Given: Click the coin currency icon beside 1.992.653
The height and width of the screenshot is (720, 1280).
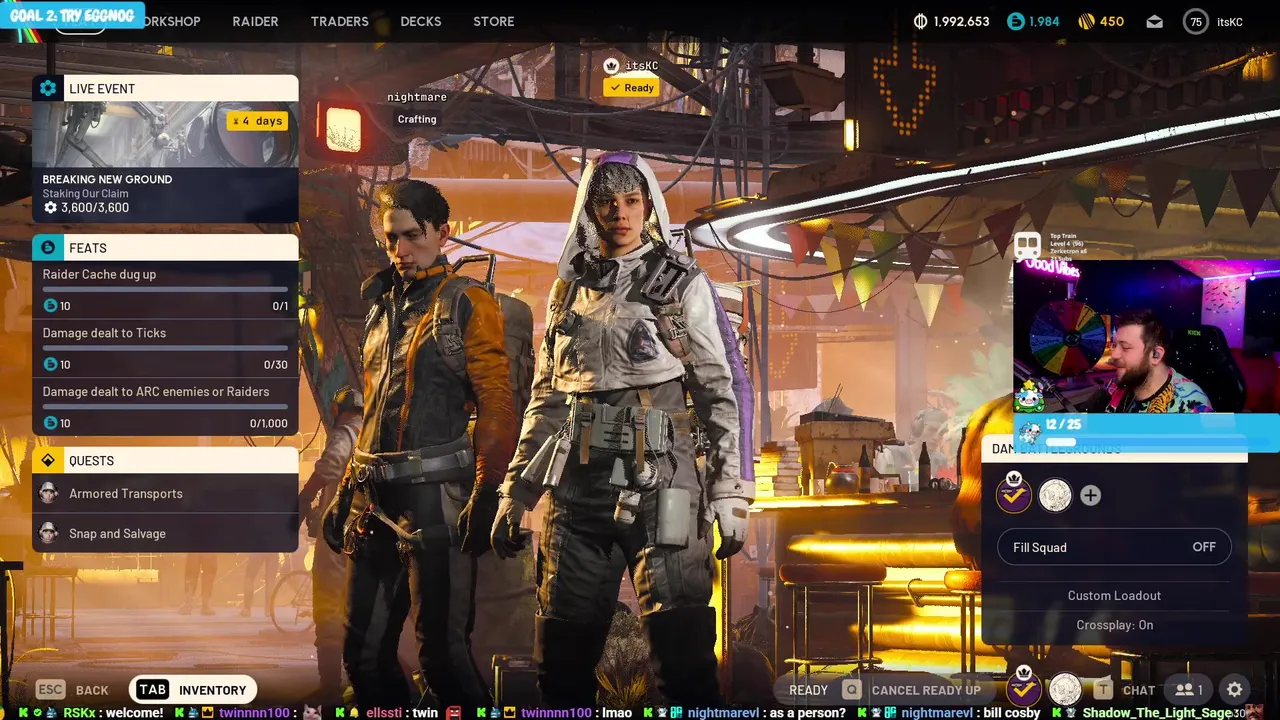Looking at the screenshot, I should [921, 21].
